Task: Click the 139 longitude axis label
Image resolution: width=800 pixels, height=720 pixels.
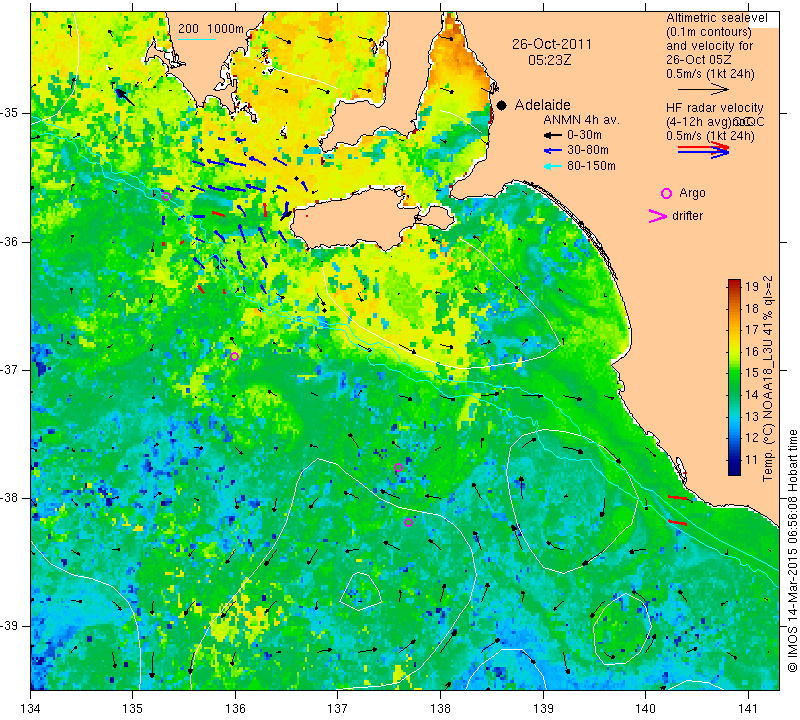Action: coord(543,708)
